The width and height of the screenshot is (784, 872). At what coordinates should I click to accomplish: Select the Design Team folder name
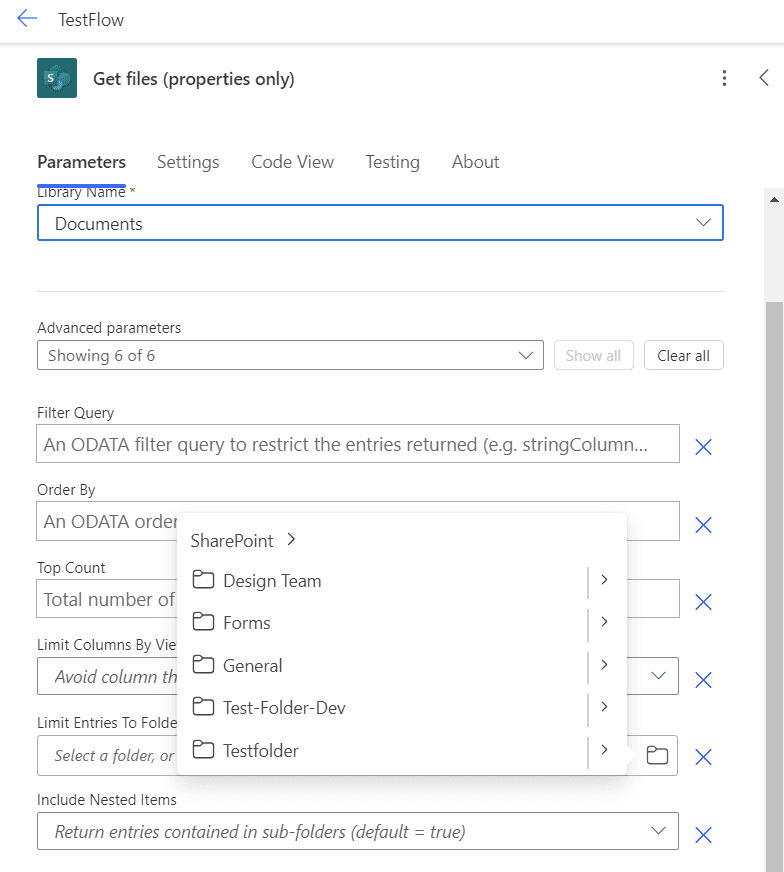[x=272, y=581]
